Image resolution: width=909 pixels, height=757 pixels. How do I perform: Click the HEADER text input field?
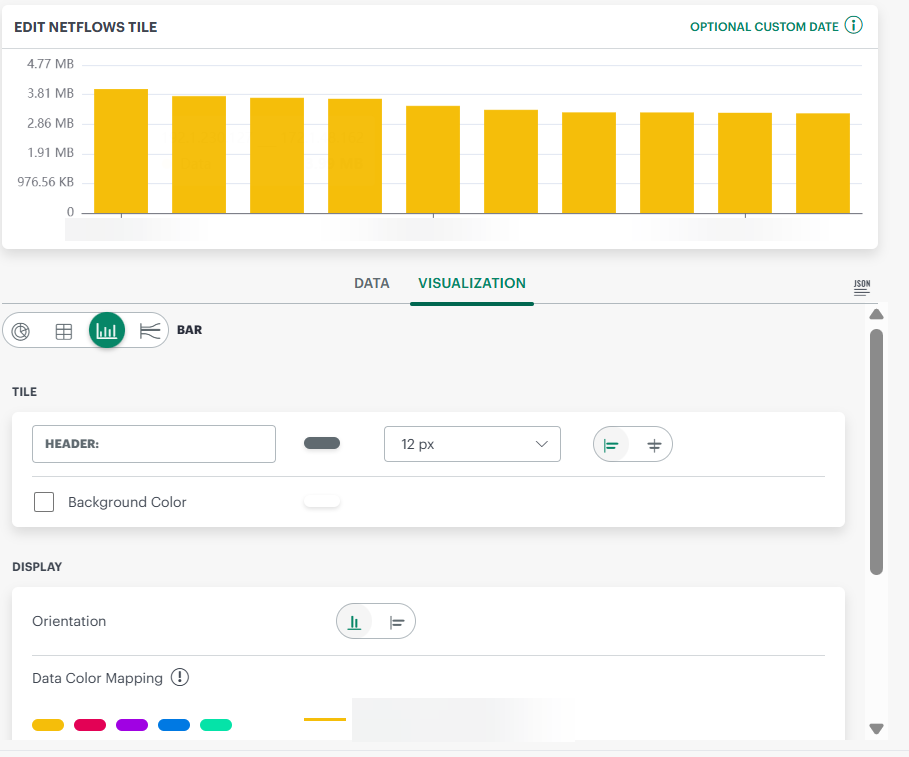pos(154,444)
